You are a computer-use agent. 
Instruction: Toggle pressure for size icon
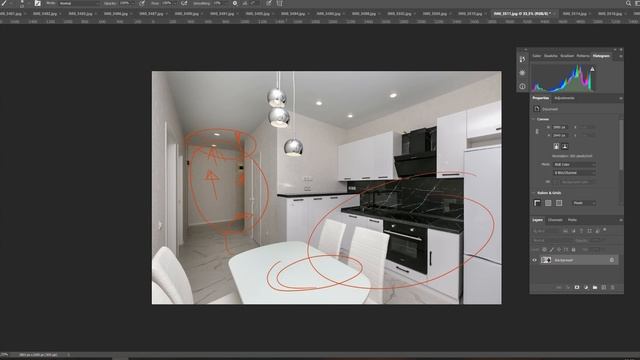(x=269, y=3)
